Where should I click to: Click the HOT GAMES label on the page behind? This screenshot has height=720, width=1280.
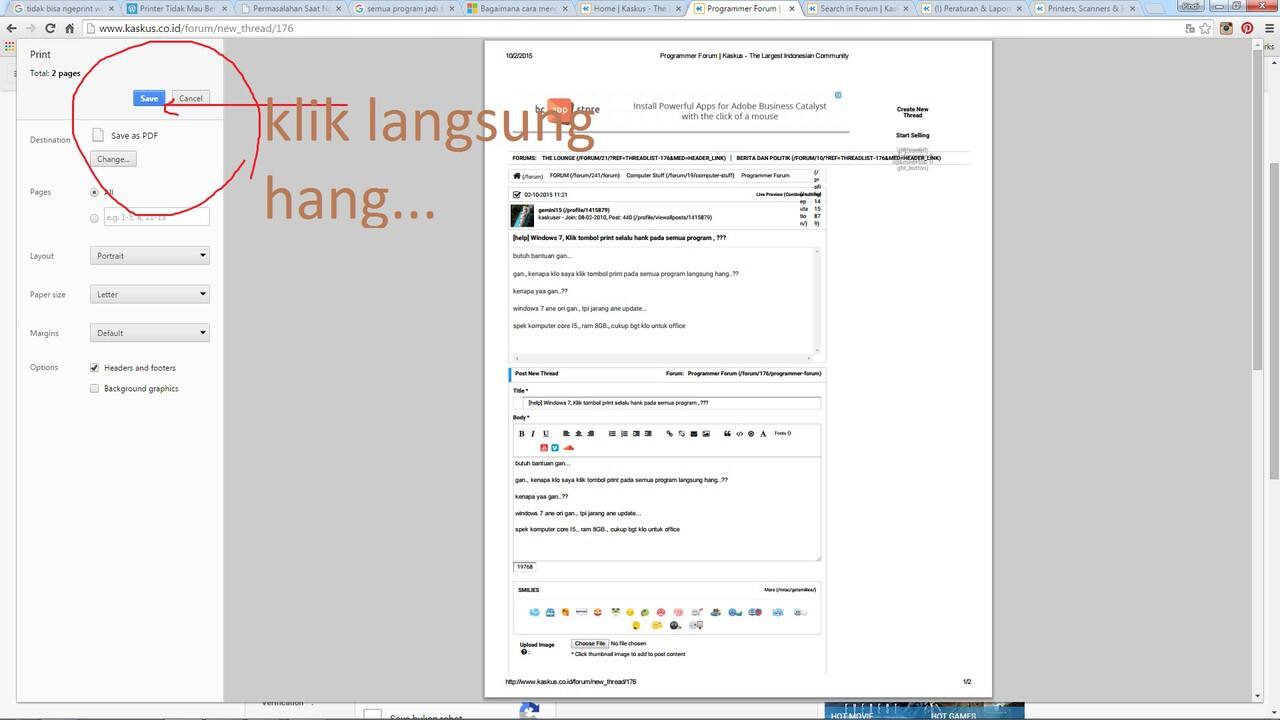click(x=953, y=715)
